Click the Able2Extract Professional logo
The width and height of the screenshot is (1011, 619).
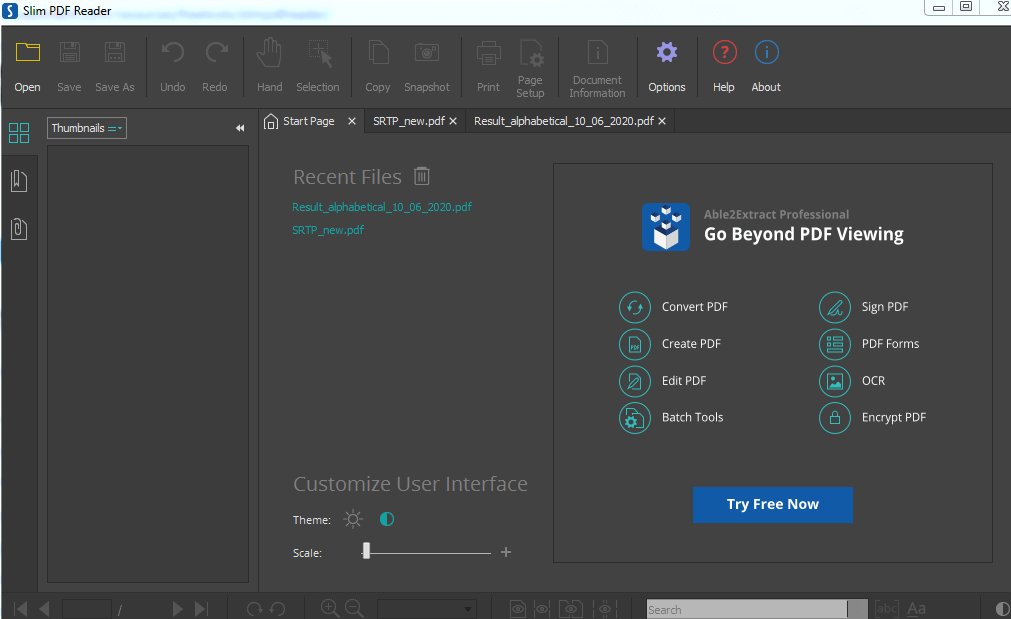666,227
